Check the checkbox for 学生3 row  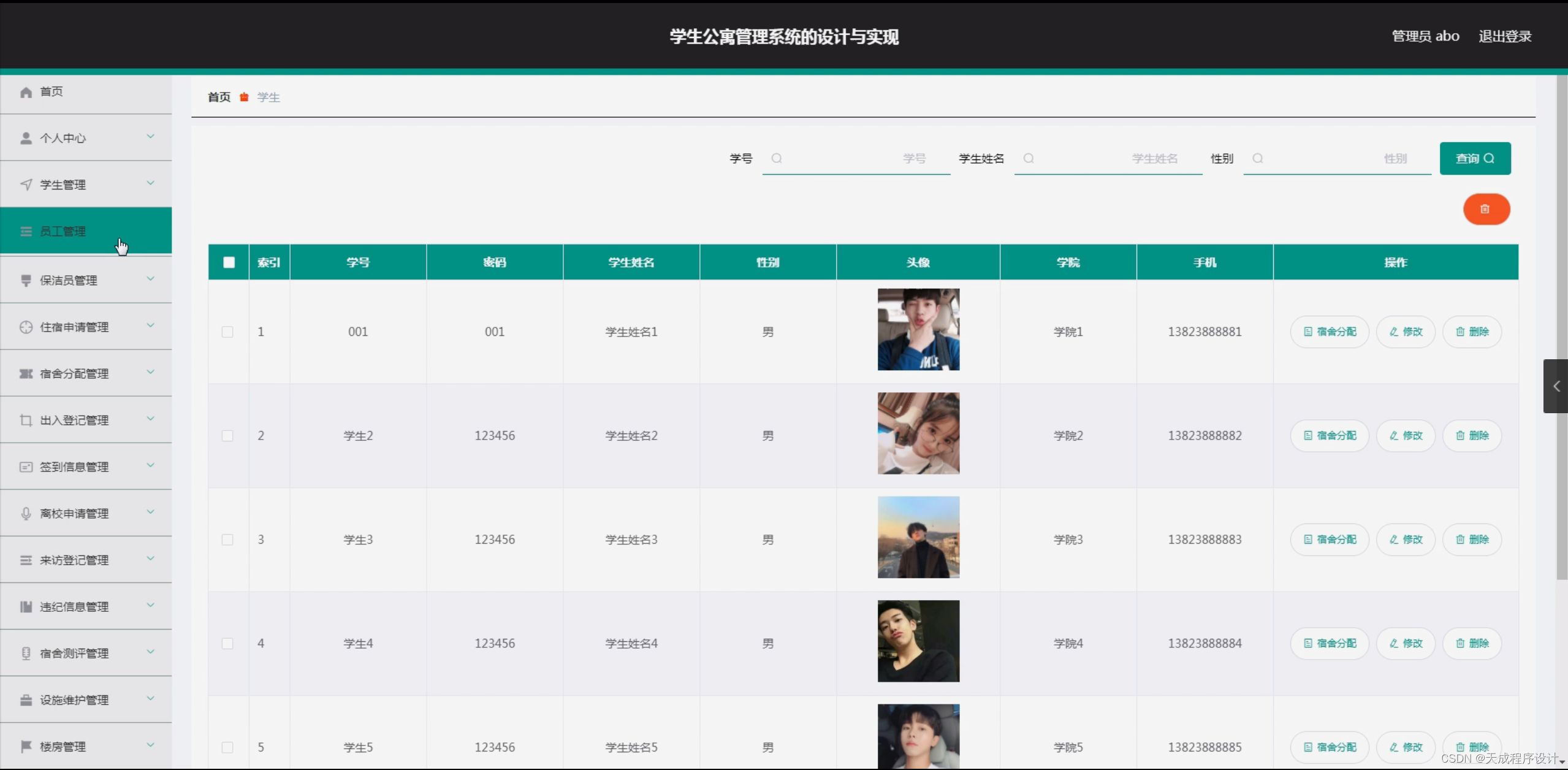(228, 539)
